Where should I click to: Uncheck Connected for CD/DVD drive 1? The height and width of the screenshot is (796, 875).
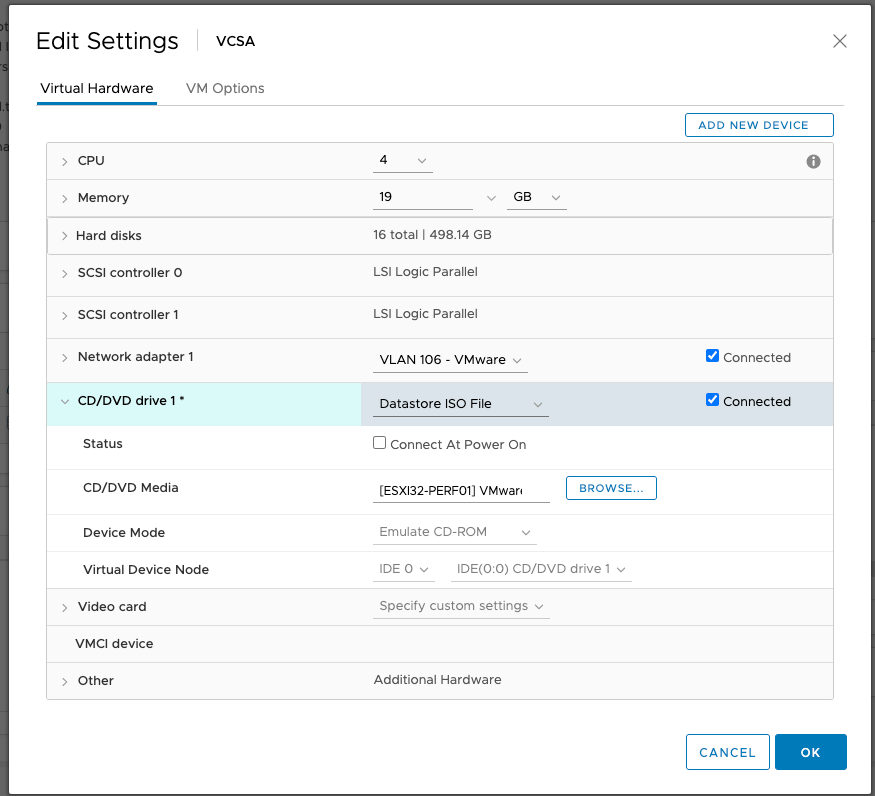712,400
